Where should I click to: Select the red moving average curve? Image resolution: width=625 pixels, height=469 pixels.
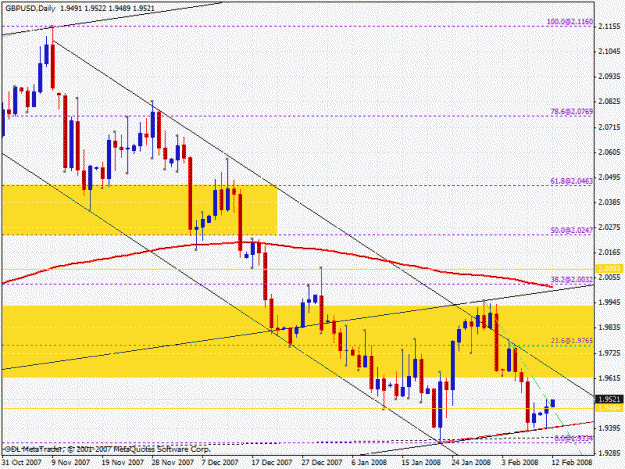pos(277,244)
